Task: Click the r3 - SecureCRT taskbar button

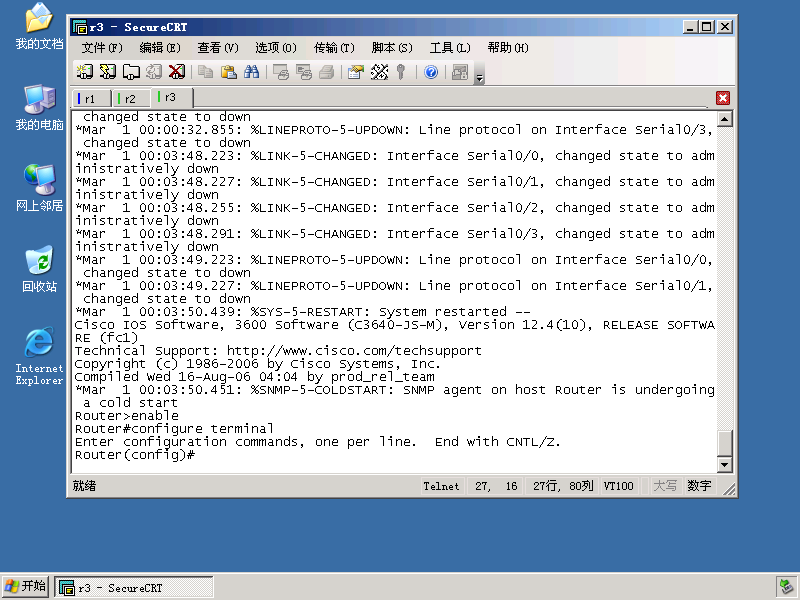Action: click(x=134, y=588)
